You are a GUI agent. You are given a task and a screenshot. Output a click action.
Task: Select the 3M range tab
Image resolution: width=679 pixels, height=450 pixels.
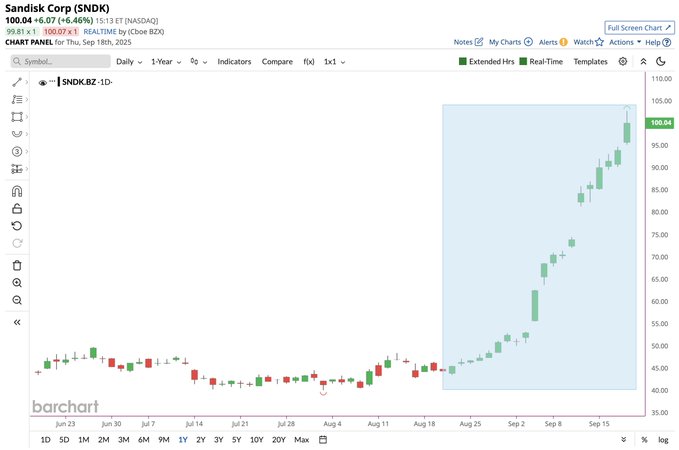click(x=124, y=440)
